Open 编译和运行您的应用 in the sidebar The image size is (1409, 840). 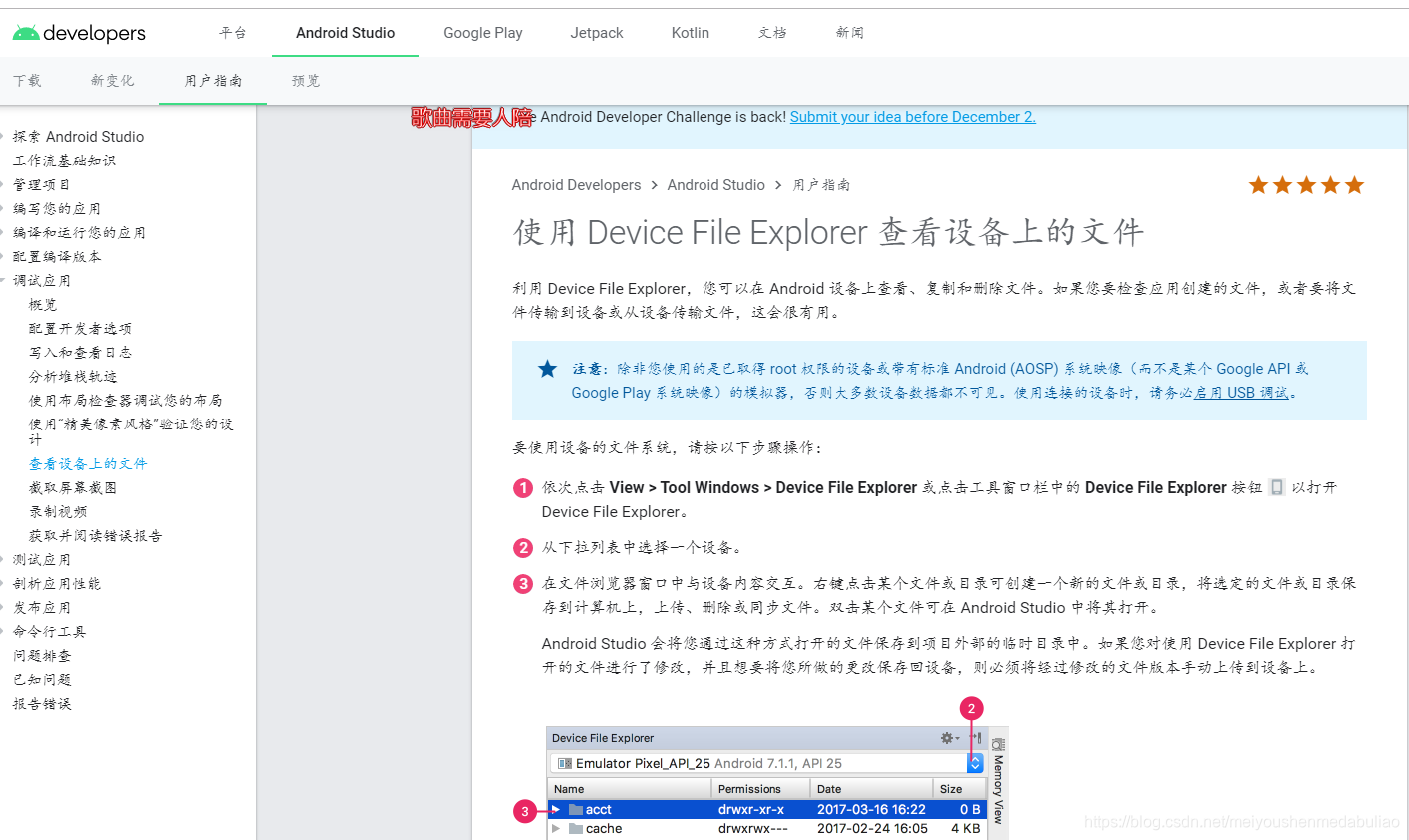click(x=79, y=233)
